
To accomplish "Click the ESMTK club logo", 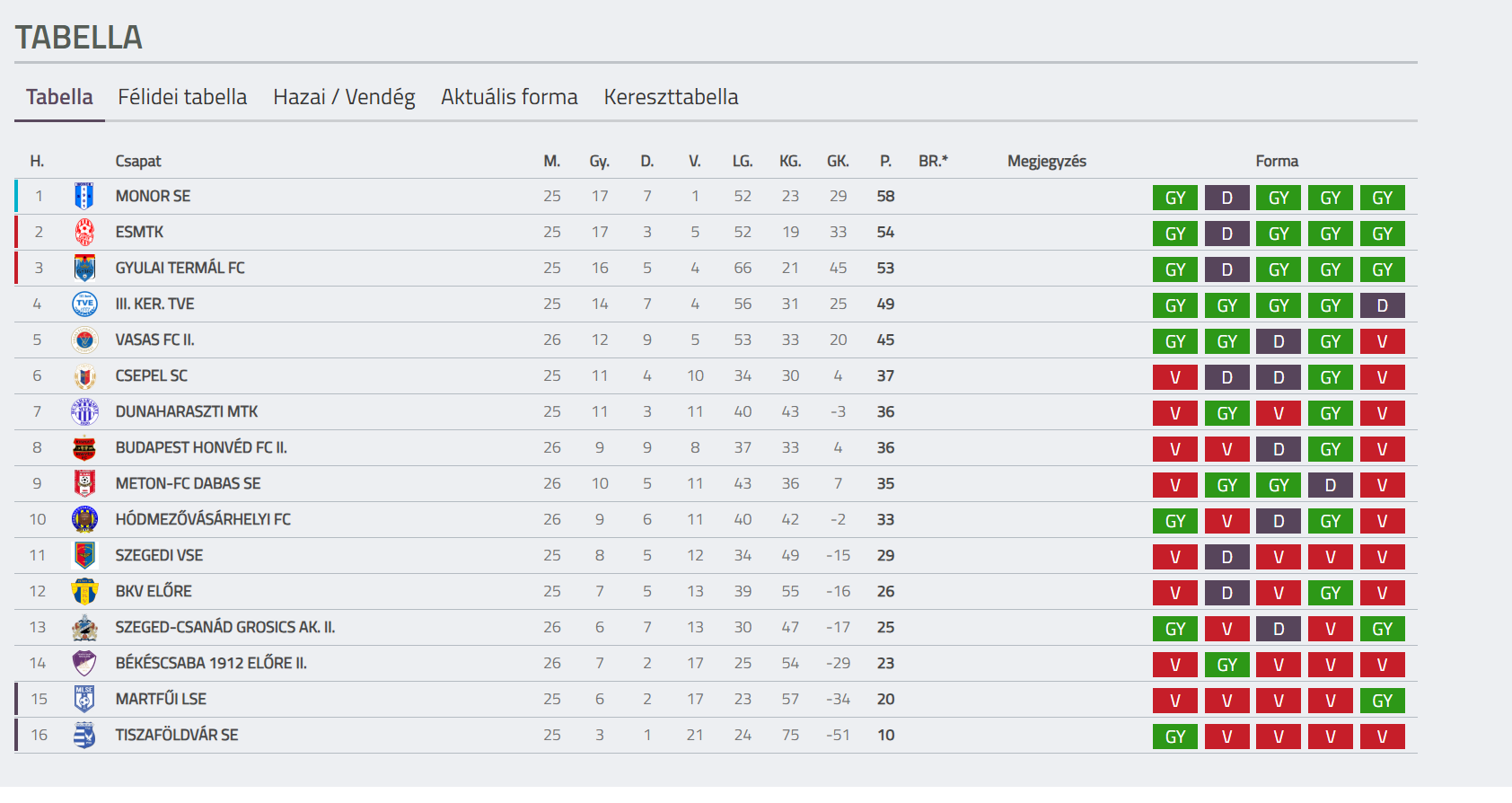I will coord(84,232).
